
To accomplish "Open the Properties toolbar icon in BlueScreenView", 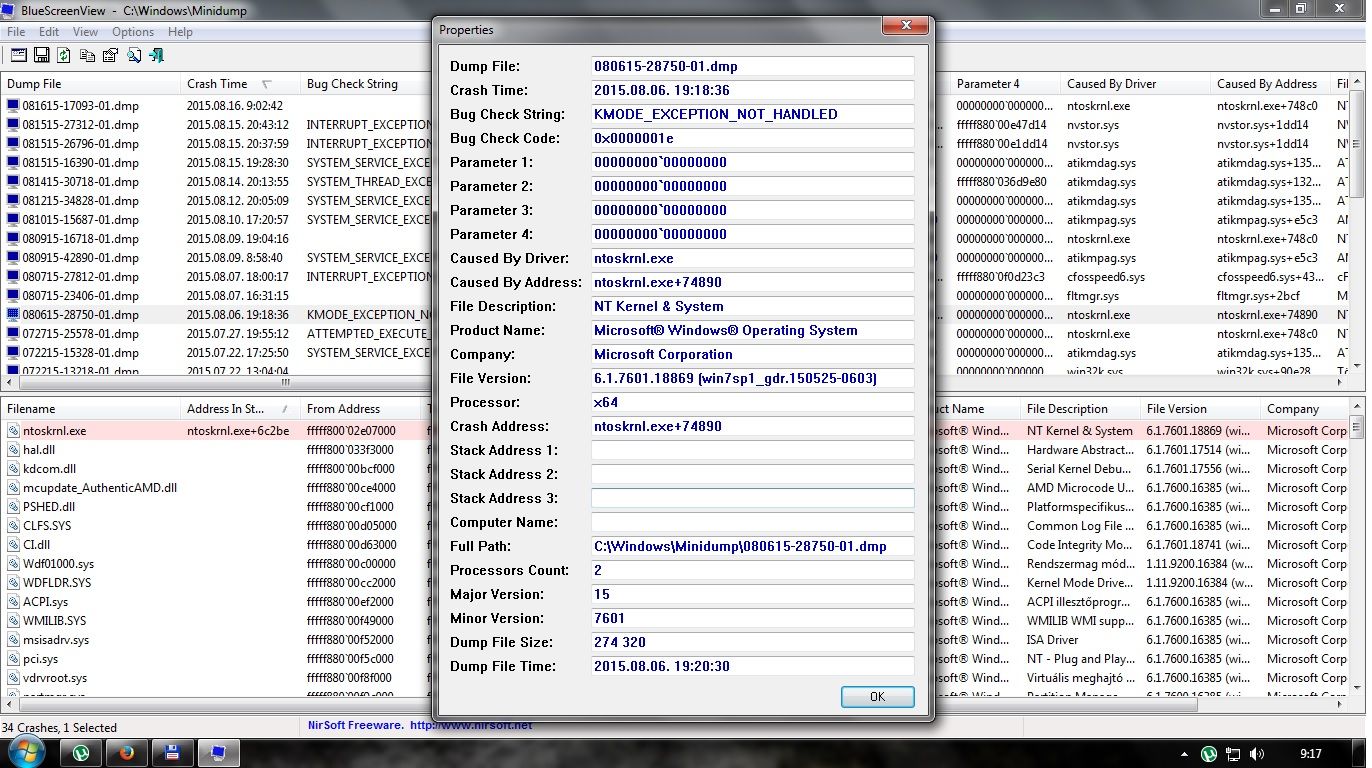I will coord(111,55).
